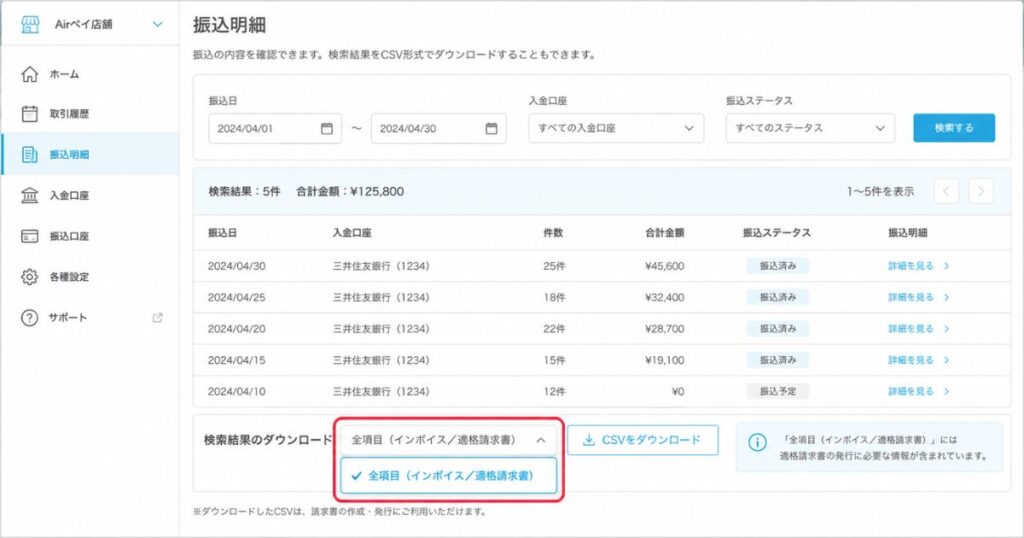Click the 件数 column header
This screenshot has width=1024, height=538.
point(552,232)
